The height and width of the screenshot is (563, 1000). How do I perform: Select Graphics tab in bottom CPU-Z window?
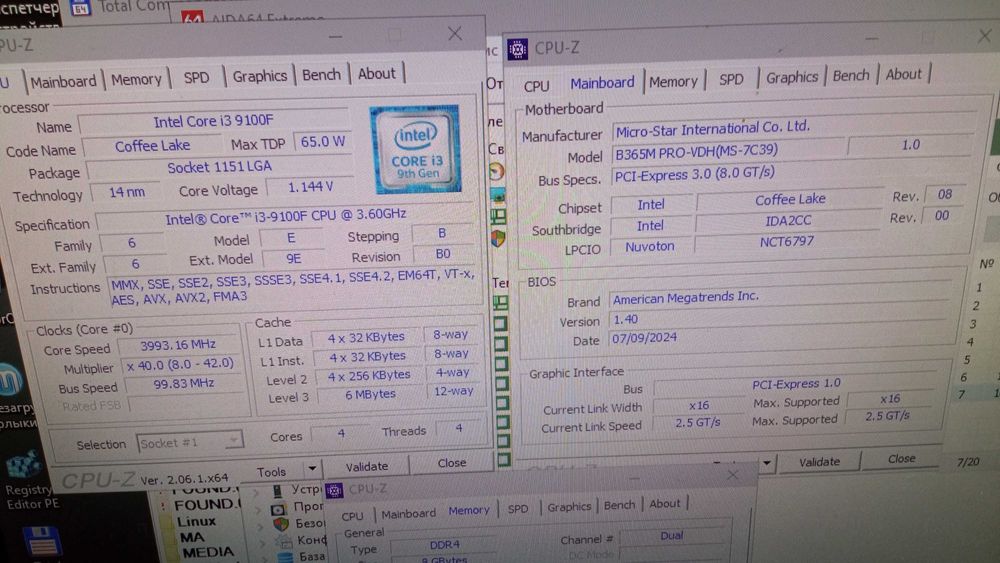point(569,506)
